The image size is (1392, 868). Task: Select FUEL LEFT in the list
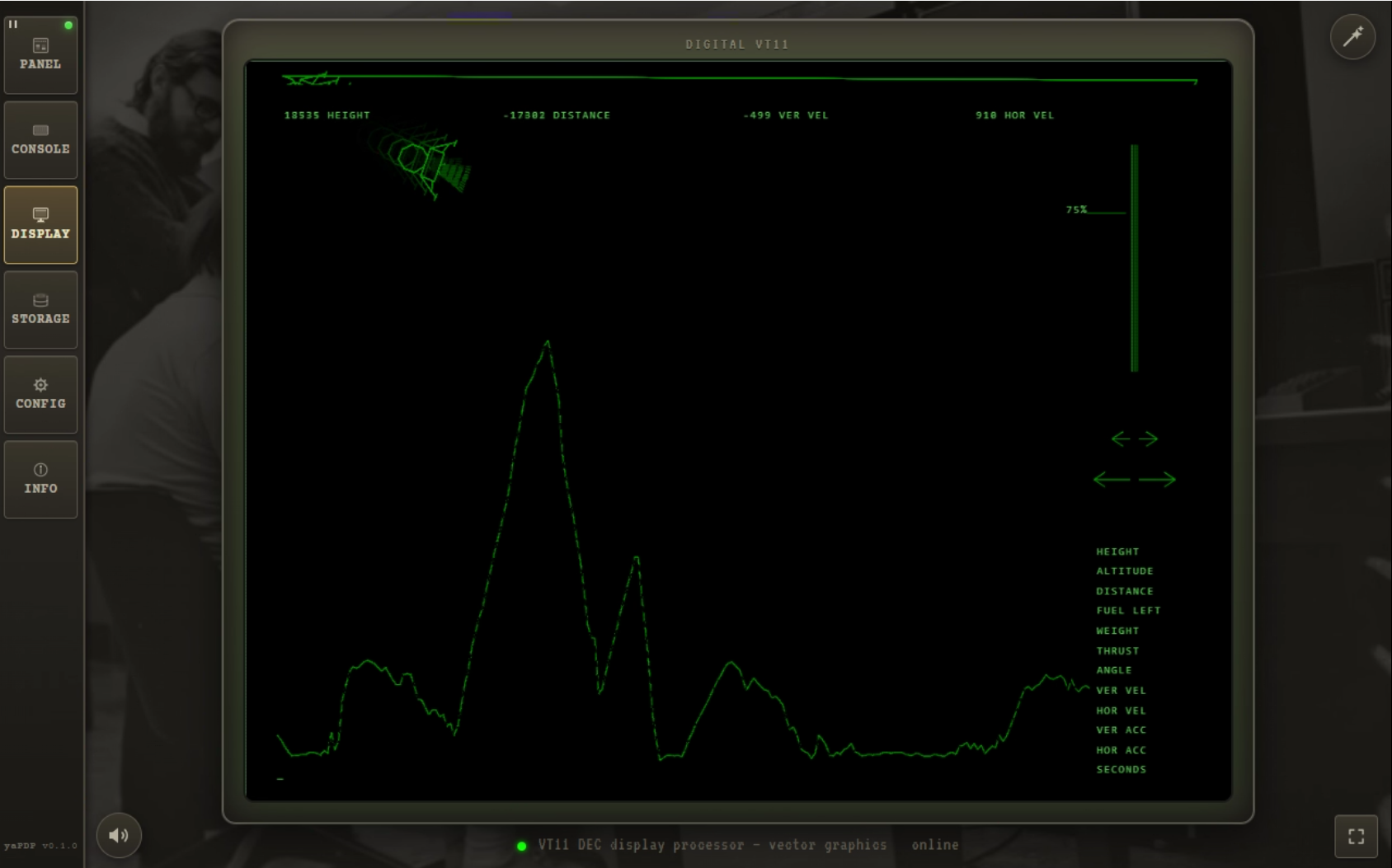[1128, 611]
